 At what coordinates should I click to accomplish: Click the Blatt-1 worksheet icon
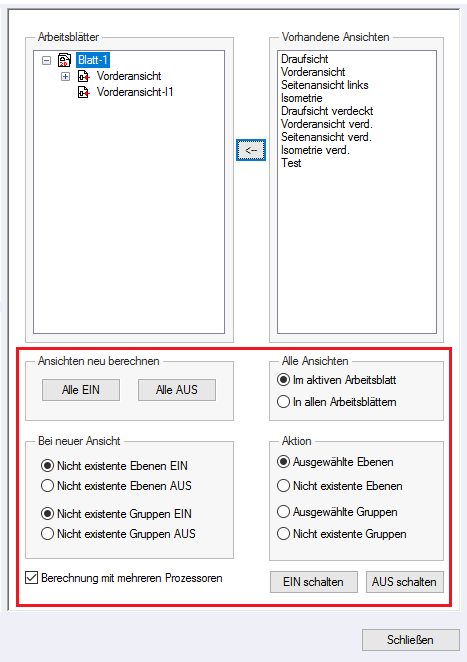pos(64,60)
